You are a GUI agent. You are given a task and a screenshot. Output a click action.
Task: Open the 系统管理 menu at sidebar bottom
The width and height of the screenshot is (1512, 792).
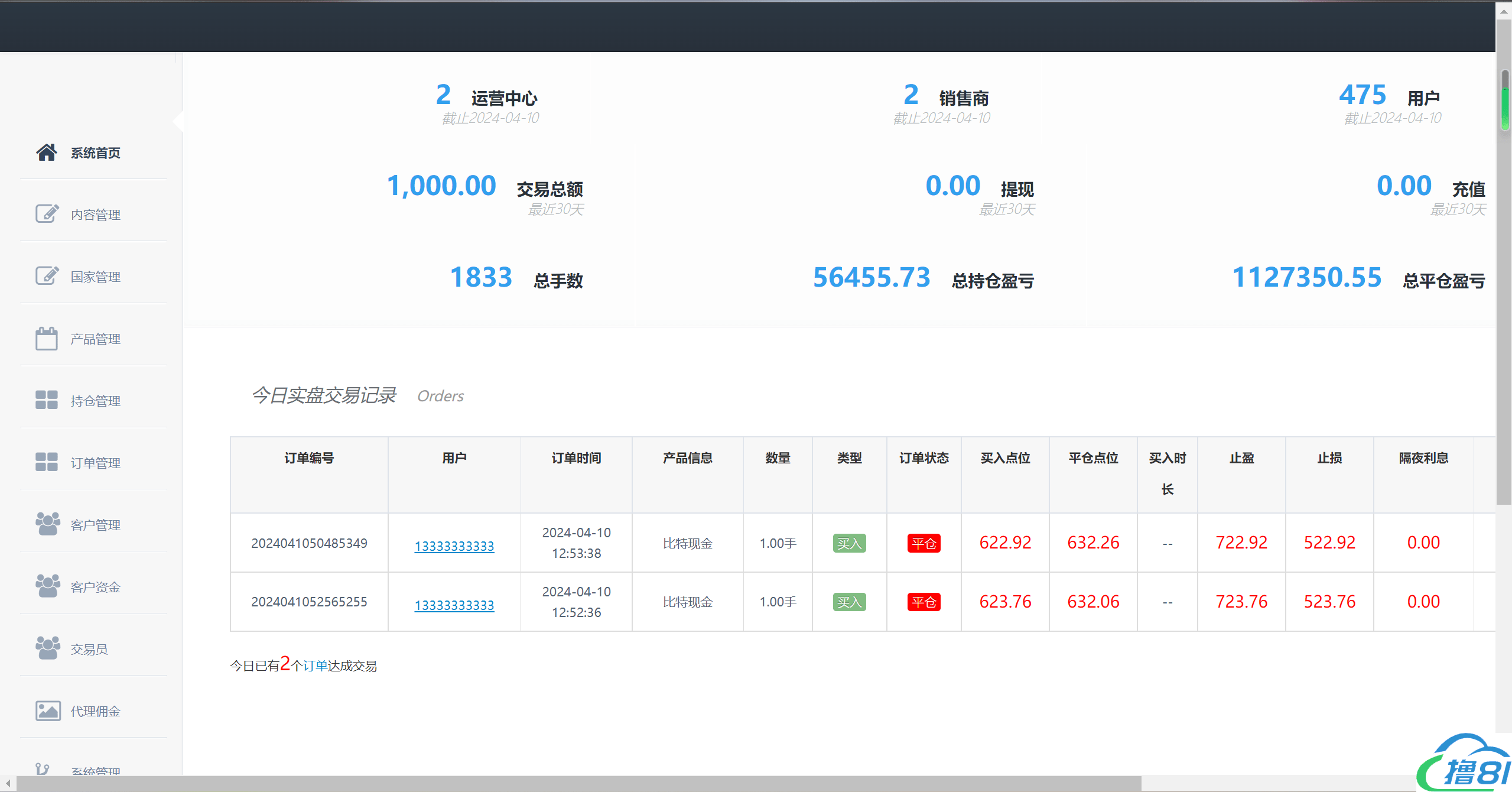click(95, 770)
